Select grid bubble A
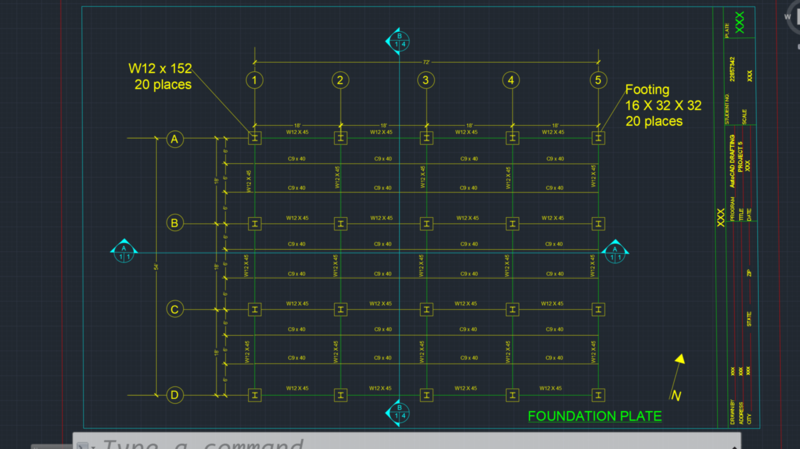The height and width of the screenshot is (449, 800). click(x=175, y=139)
